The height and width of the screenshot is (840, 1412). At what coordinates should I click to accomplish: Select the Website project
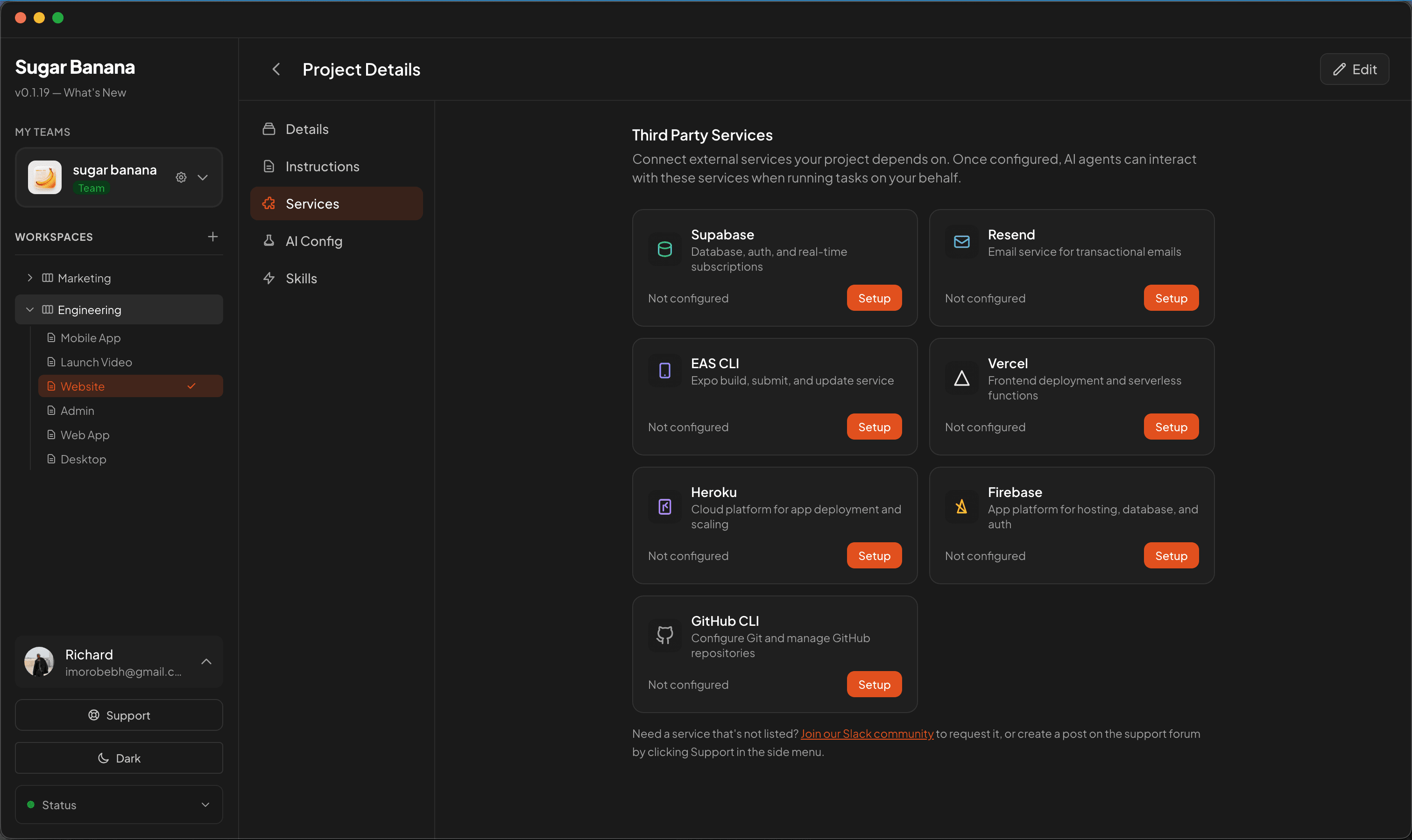130,386
